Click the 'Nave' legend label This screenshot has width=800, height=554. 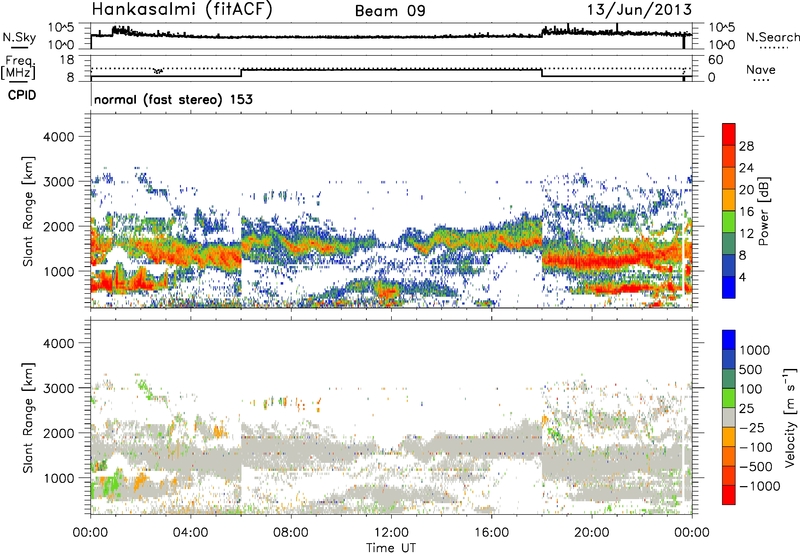point(761,69)
